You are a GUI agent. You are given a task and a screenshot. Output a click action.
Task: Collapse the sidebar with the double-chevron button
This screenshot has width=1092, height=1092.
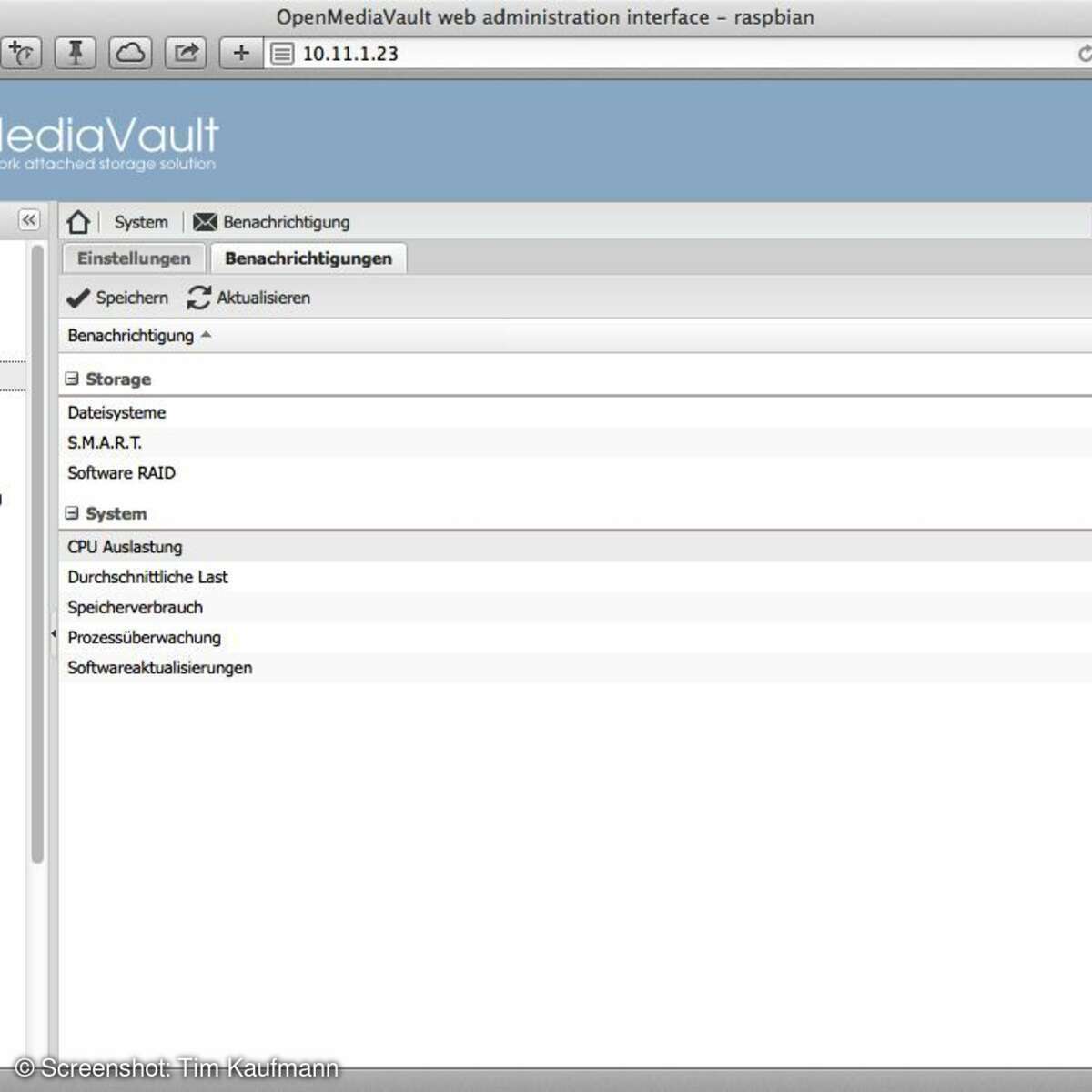click(29, 220)
